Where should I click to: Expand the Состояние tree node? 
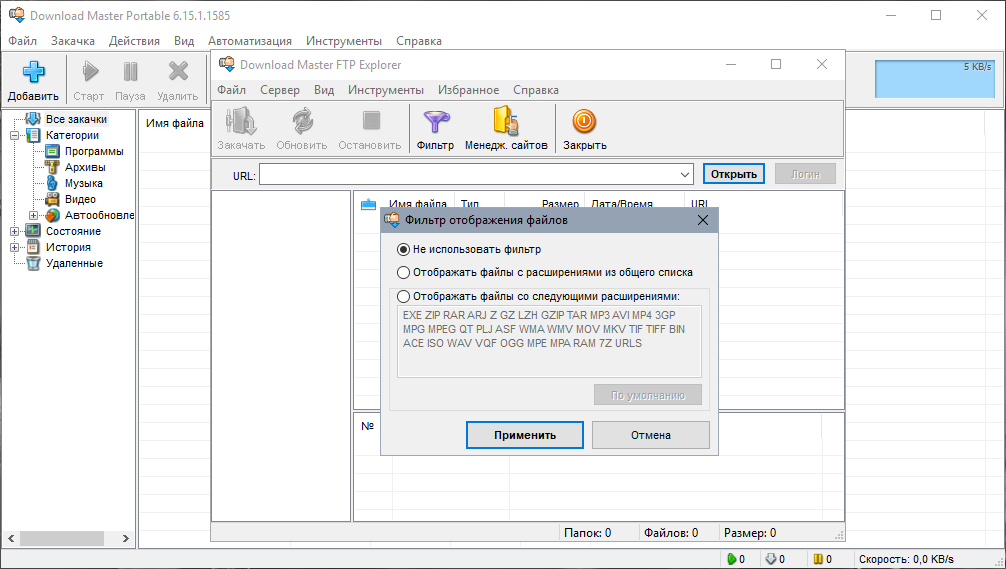[x=15, y=231]
